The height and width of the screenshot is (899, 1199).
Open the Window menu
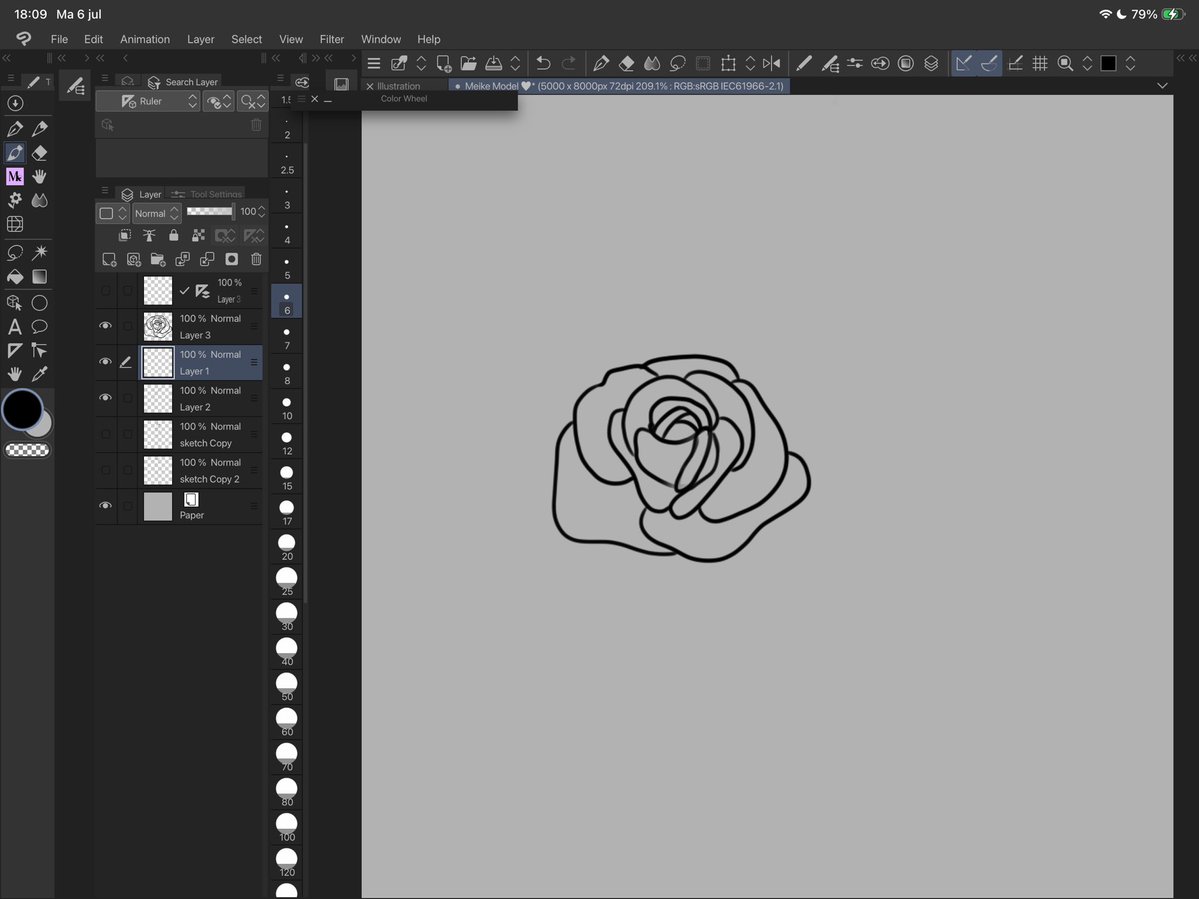[x=381, y=39]
